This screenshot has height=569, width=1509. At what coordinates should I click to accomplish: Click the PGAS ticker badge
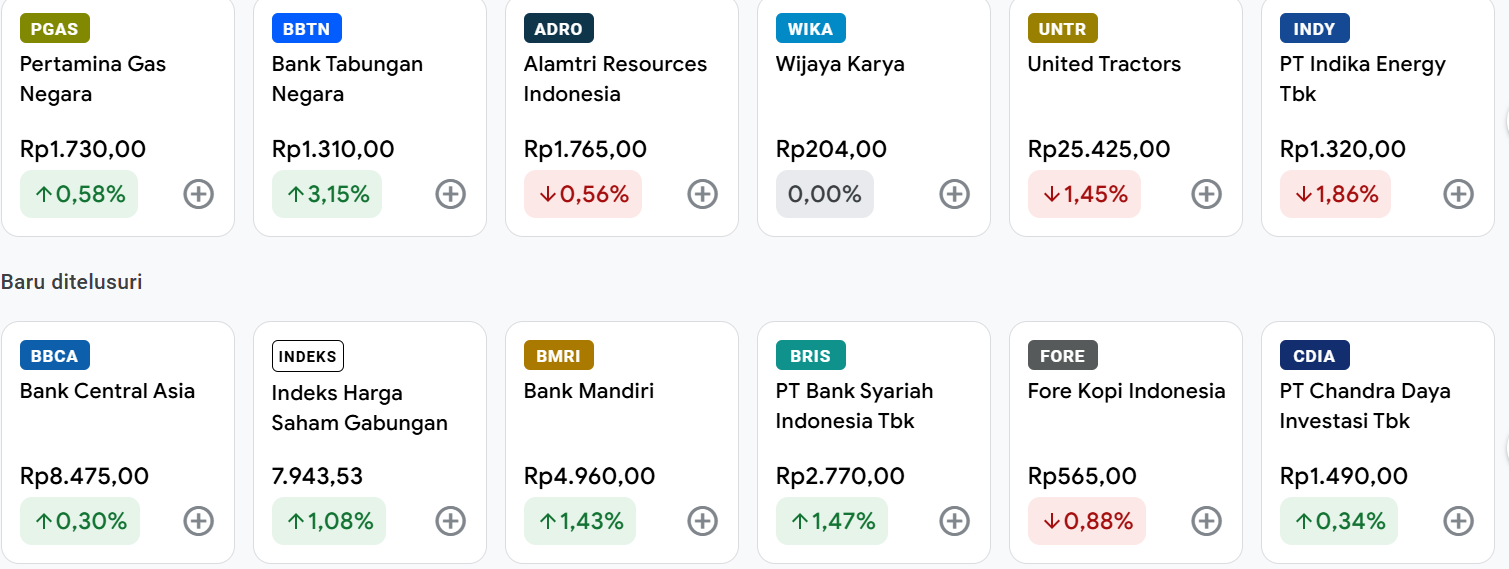tap(55, 28)
